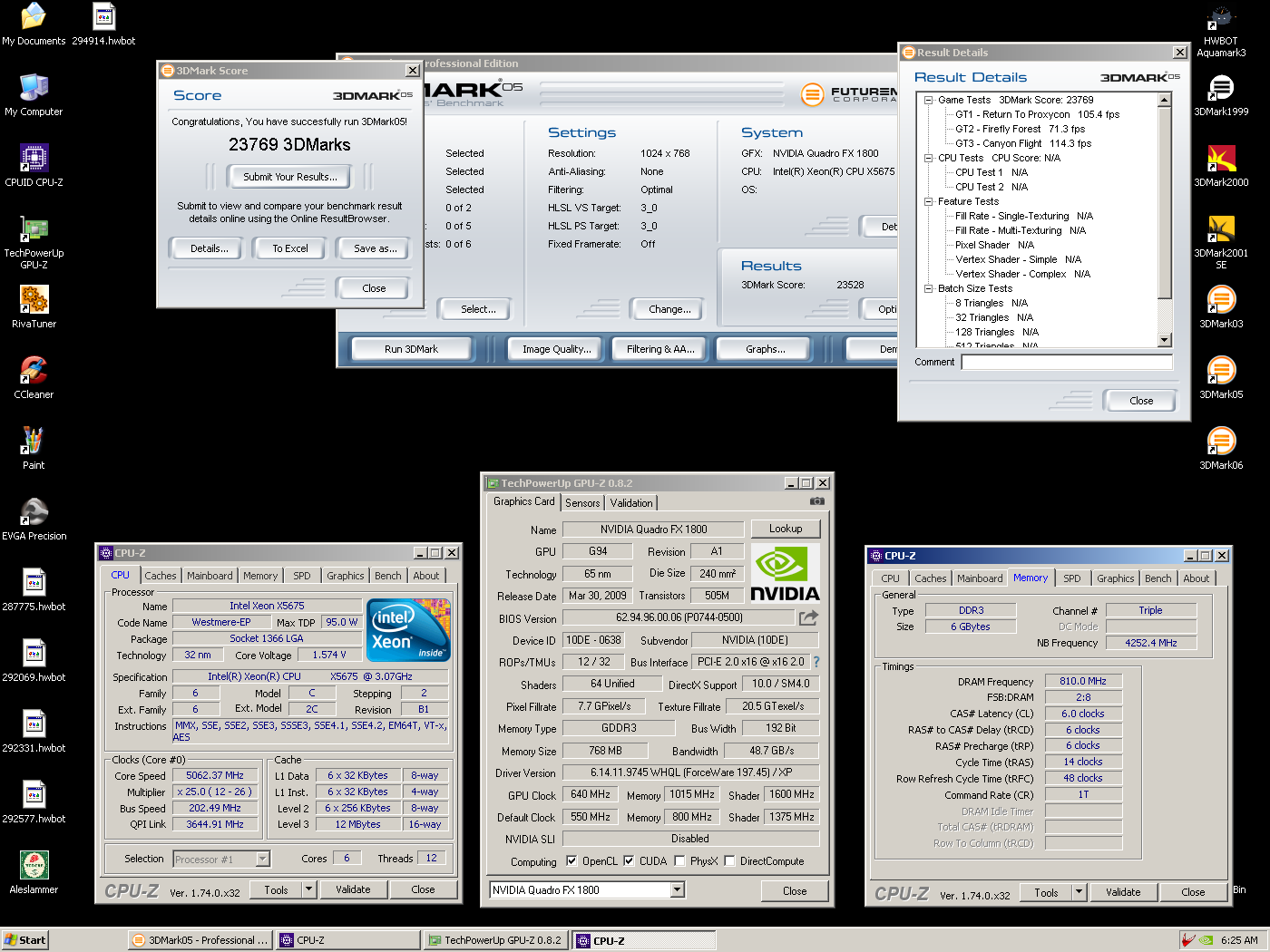The height and width of the screenshot is (952, 1270).
Task: Launch the RivaTuner desktop icon
Action: coord(34,307)
